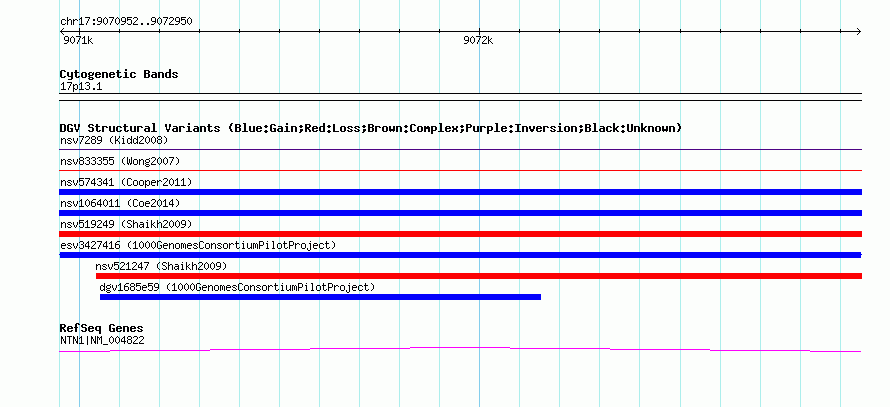Click the nsv574341 (Cooper2011) label
The height and width of the screenshot is (407, 890).
pyautogui.click(x=126, y=182)
